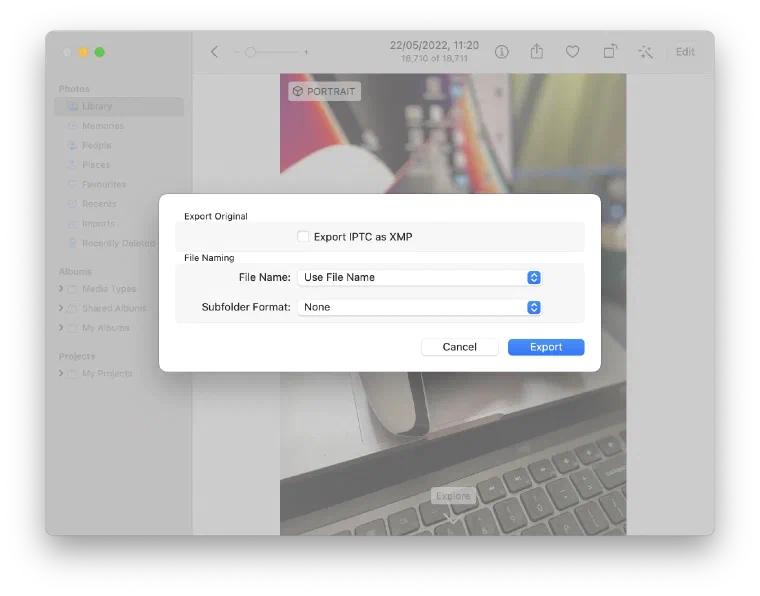
Task: Open the File Name dropdown
Action: [x=419, y=278]
